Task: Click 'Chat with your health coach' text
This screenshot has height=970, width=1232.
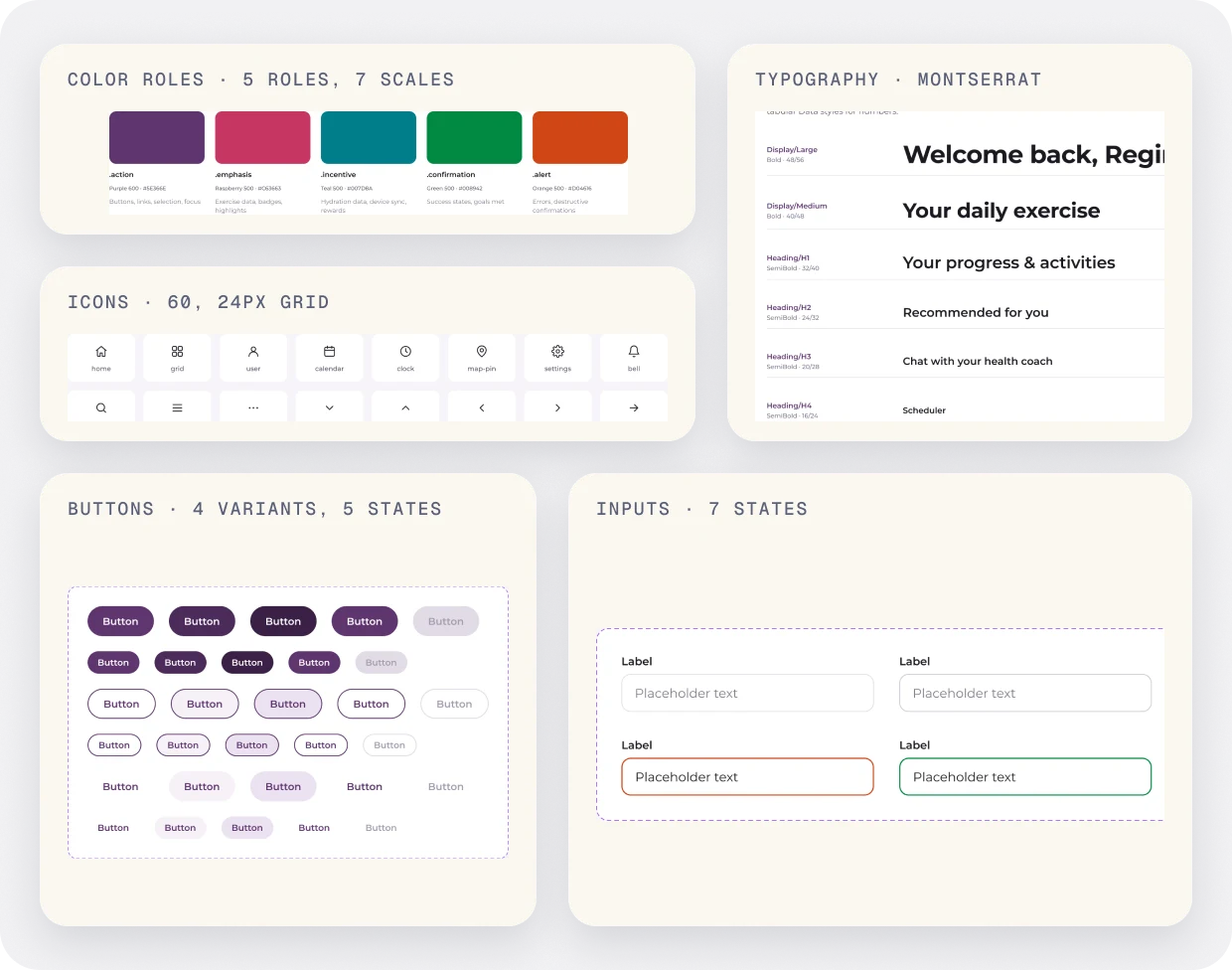Action: click(x=978, y=361)
